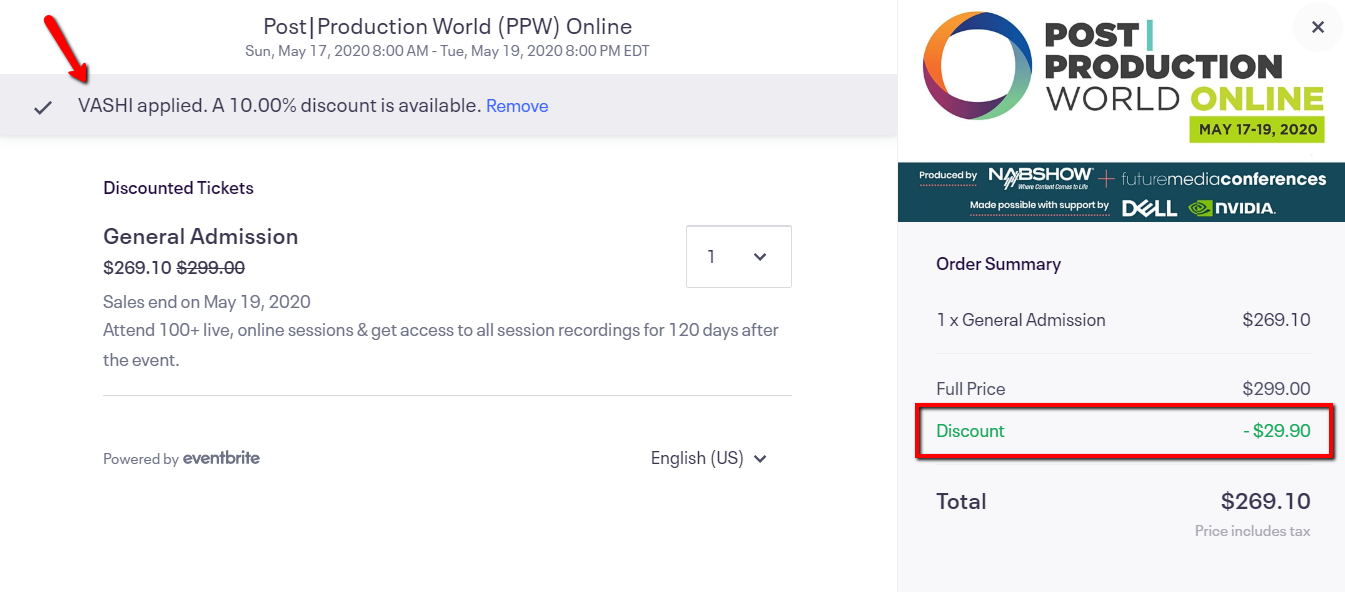
Task: Click the Sales end on May 19, 2020 text
Action: pyautogui.click(x=207, y=302)
